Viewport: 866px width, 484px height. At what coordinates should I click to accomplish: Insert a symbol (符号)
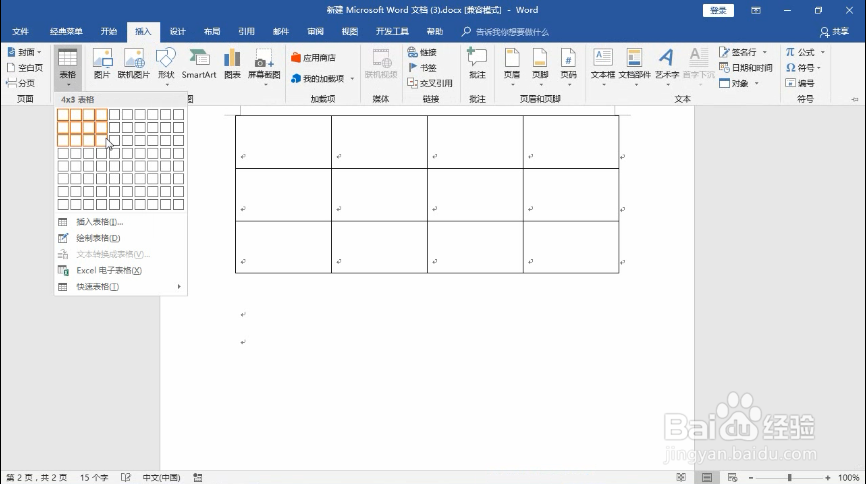(x=800, y=67)
